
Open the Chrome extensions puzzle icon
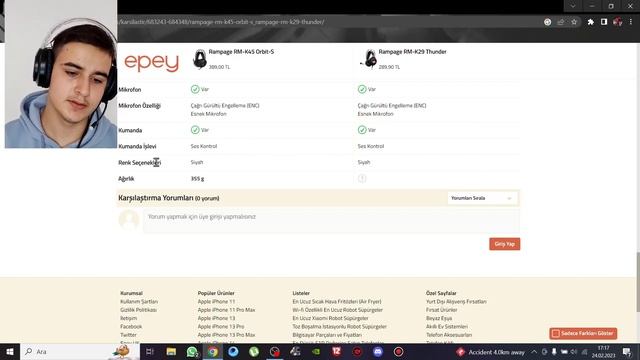pyautogui.click(x=591, y=22)
